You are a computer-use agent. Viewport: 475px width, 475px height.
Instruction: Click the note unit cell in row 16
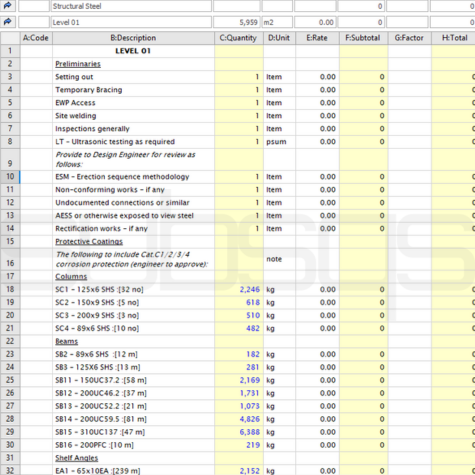click(x=279, y=259)
